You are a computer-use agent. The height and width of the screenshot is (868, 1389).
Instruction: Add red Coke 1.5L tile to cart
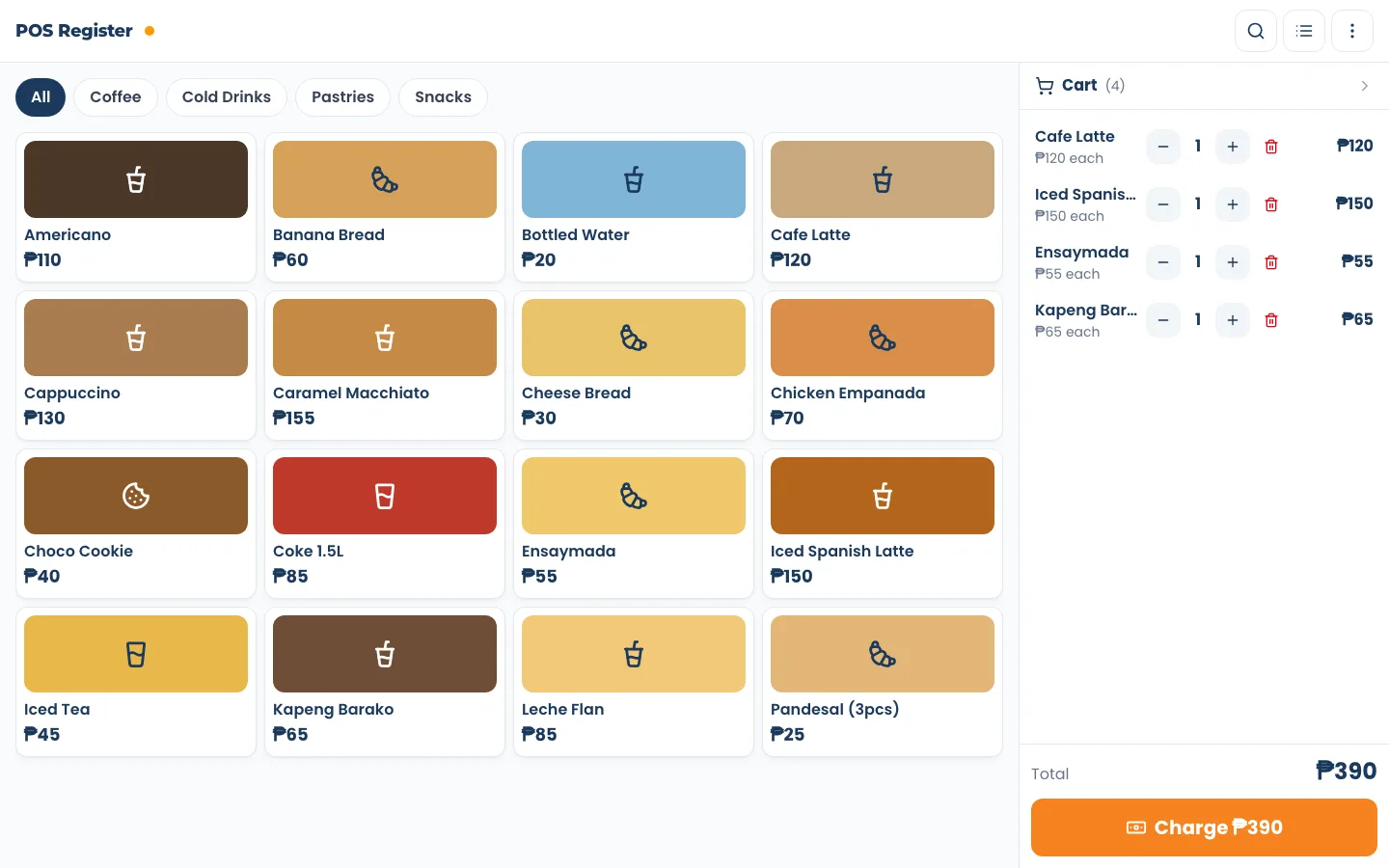385,524
